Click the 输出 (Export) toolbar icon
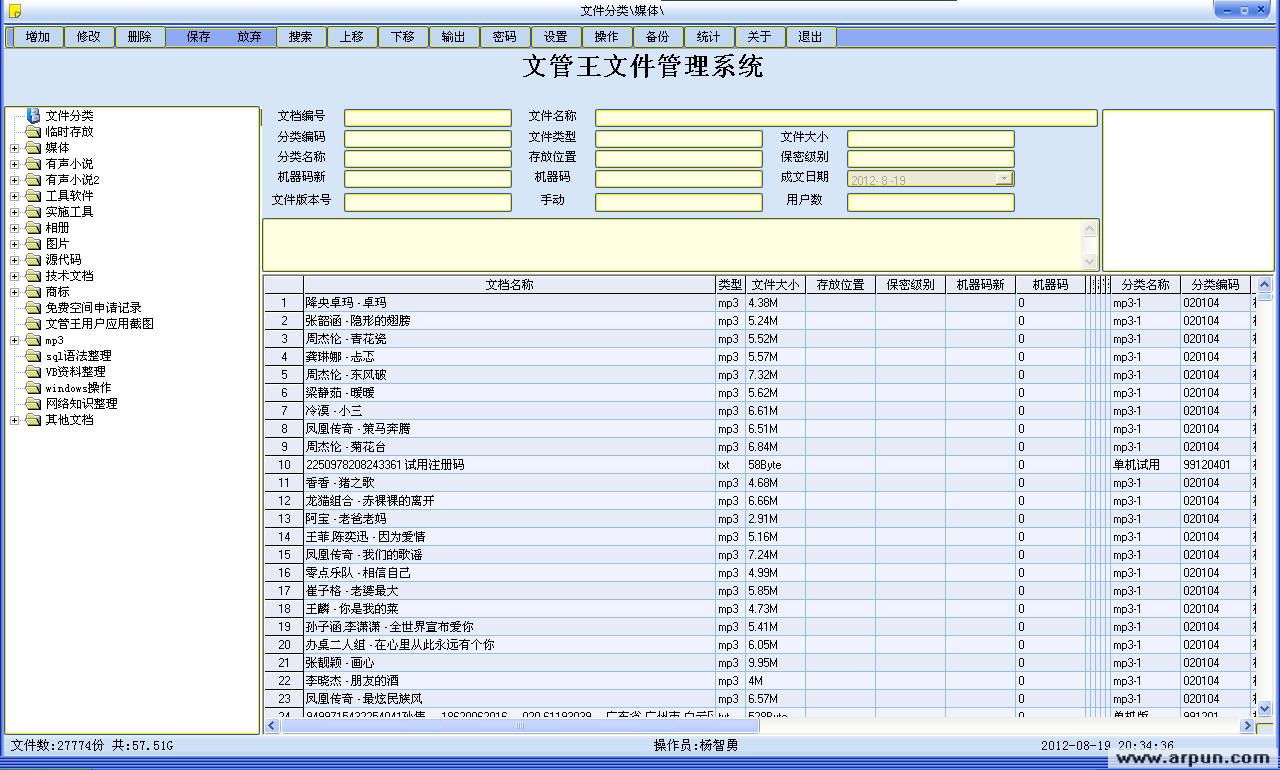Viewport: 1280px width, 770px height. click(454, 36)
